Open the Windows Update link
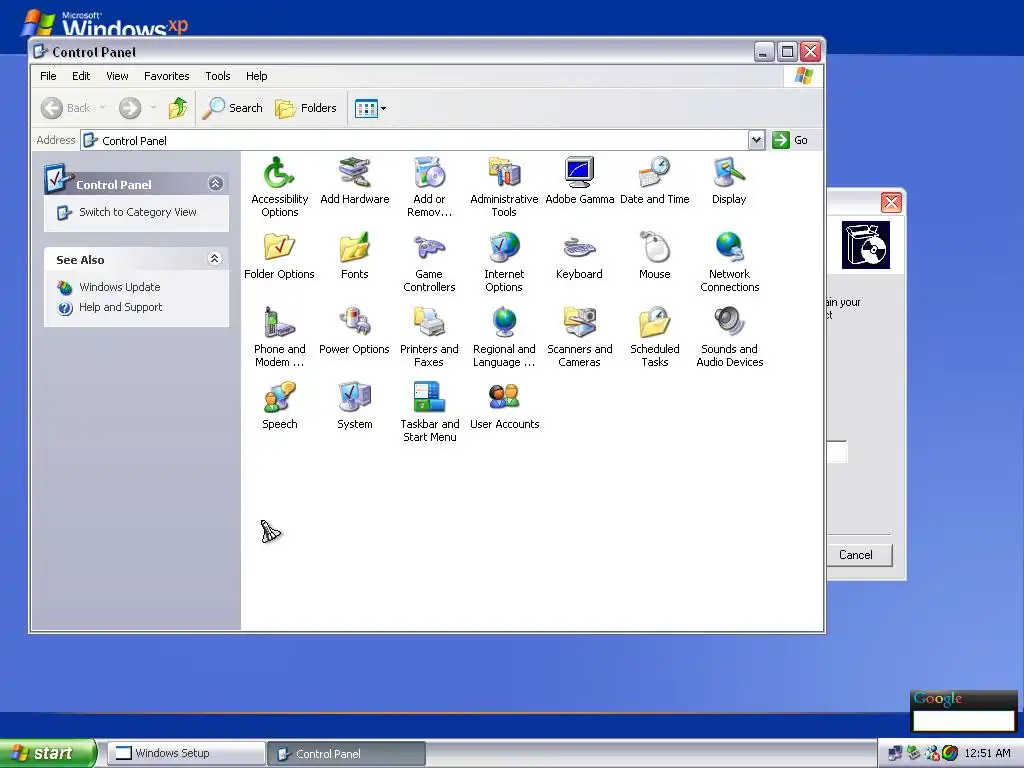Viewport: 1024px width, 768px height. [120, 287]
